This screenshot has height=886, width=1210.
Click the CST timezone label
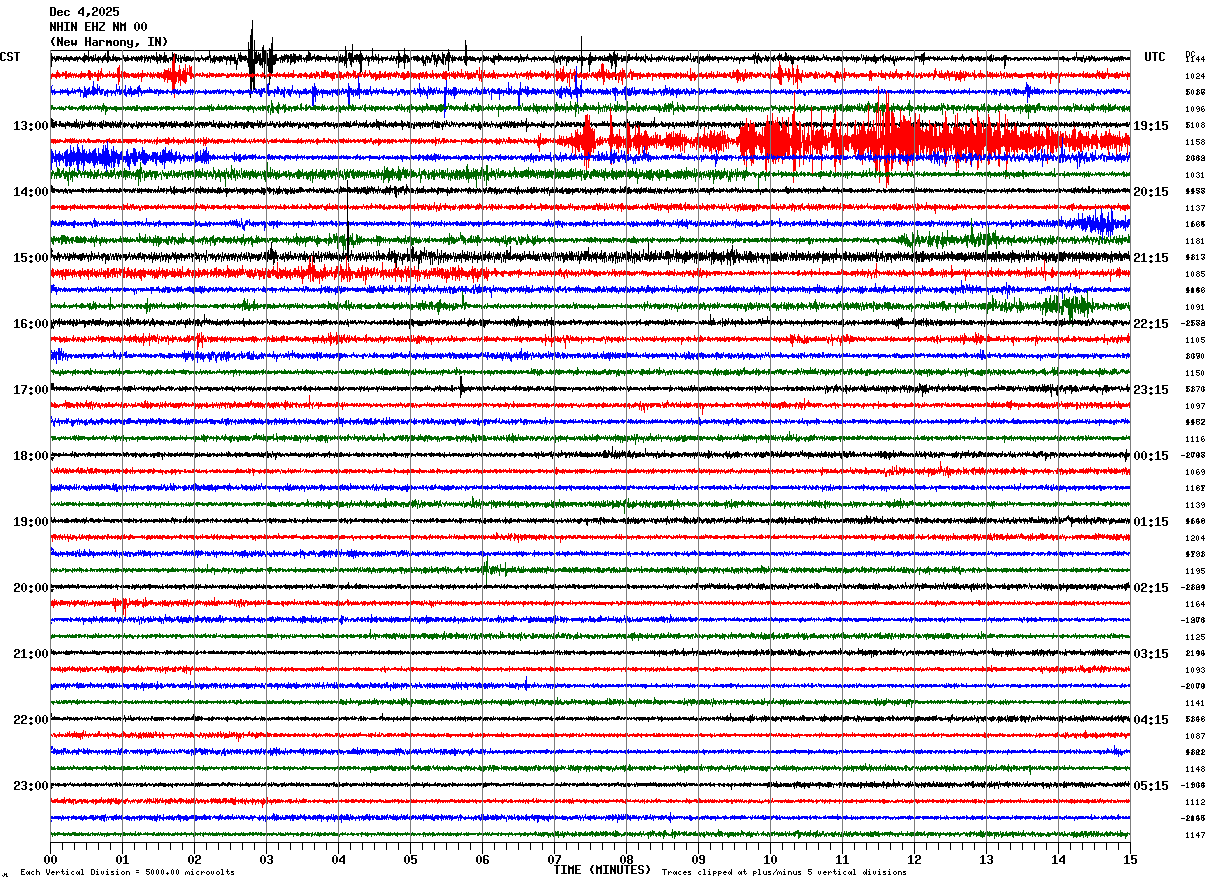(10, 57)
